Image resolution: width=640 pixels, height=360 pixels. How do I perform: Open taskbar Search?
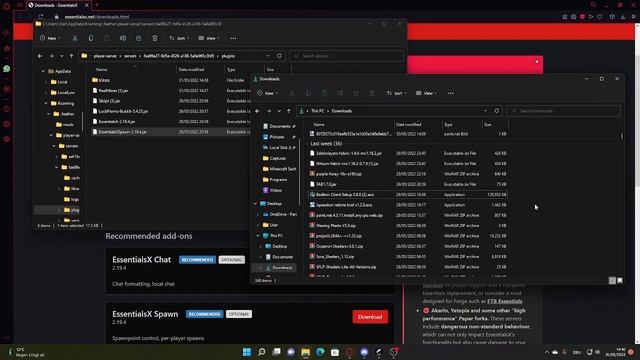(x=262, y=352)
